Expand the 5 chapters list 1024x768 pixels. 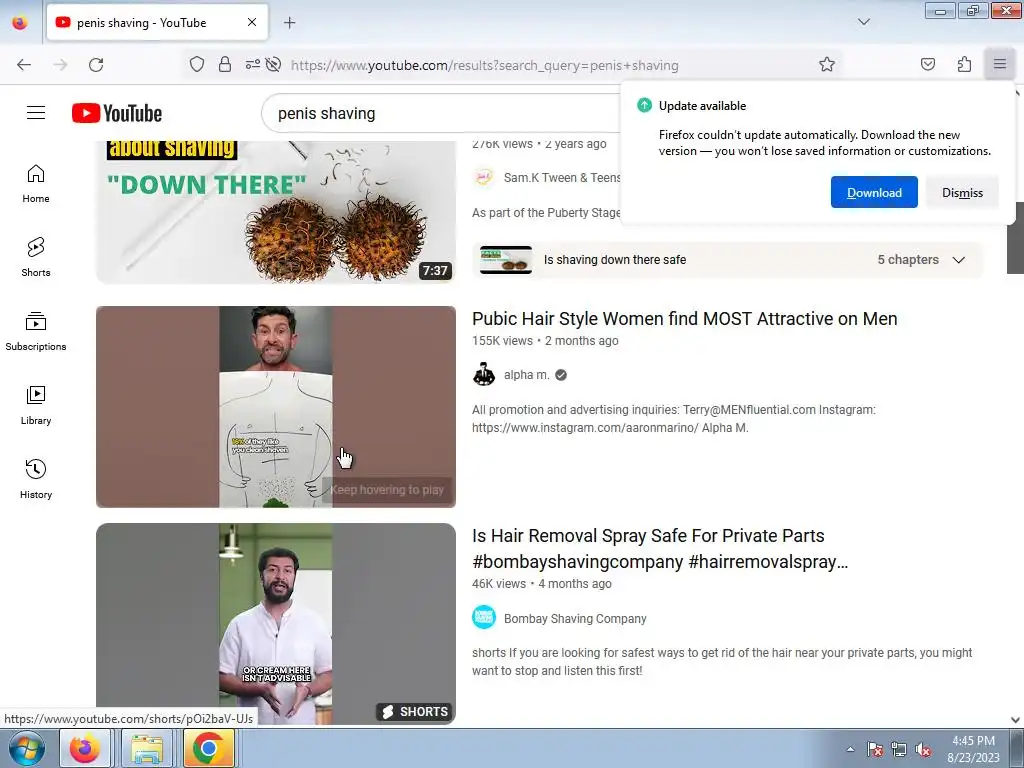coord(959,260)
